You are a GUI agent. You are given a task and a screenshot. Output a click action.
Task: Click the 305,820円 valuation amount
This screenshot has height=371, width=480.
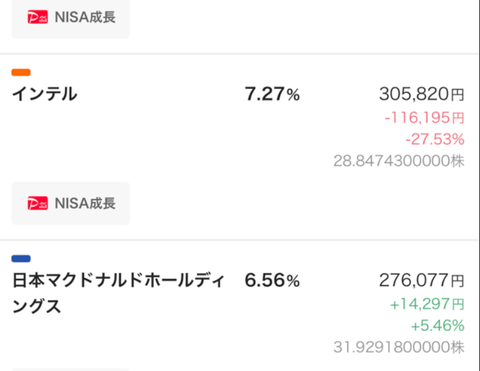click(x=422, y=94)
